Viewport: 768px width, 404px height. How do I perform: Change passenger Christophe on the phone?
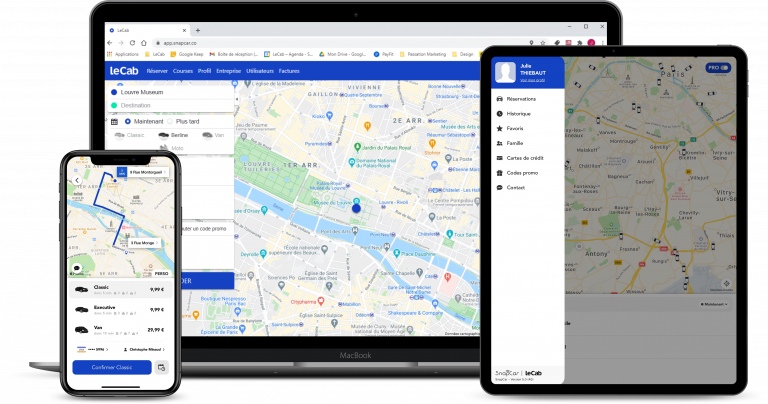tap(144, 350)
